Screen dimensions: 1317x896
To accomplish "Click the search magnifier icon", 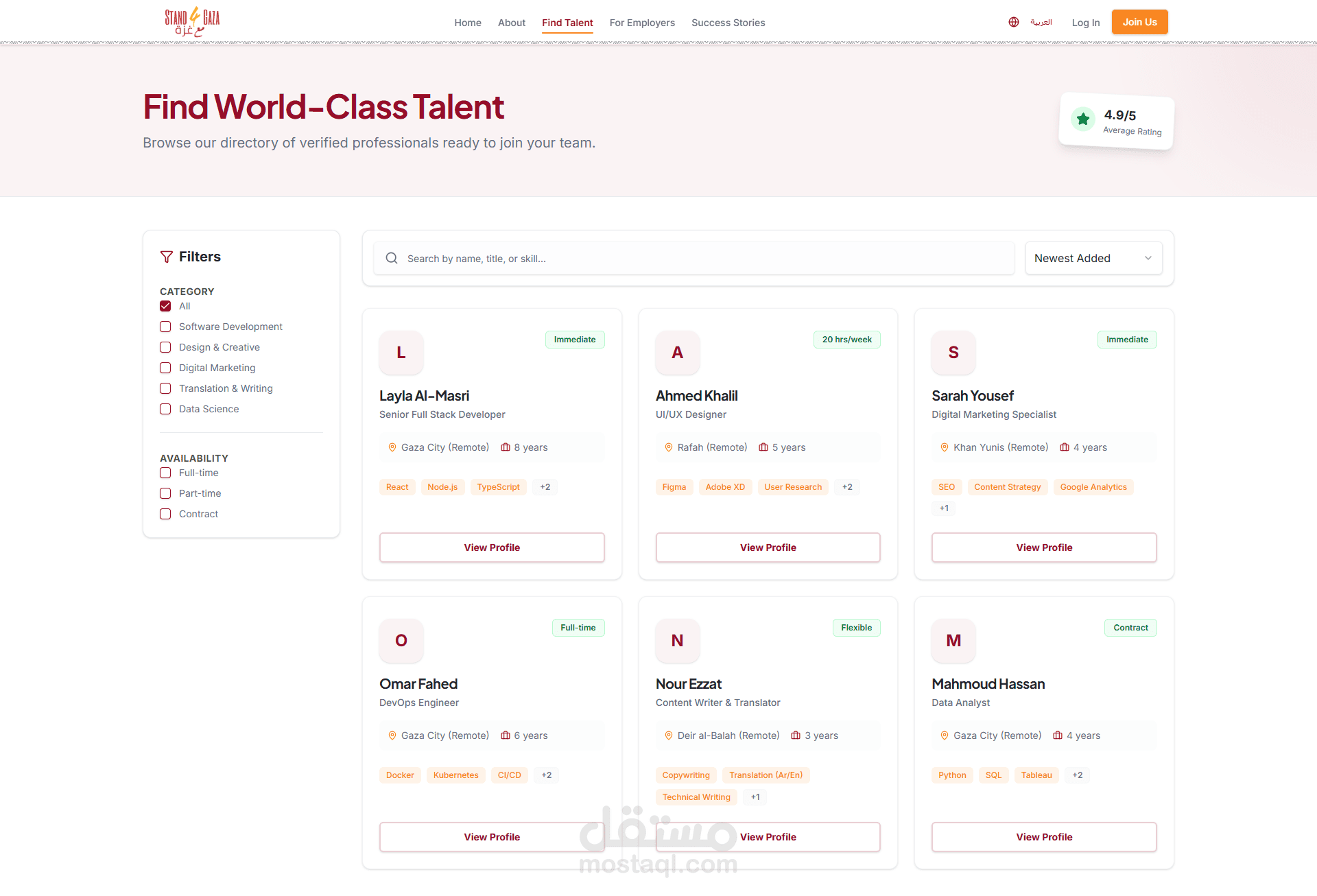I will tap(392, 258).
